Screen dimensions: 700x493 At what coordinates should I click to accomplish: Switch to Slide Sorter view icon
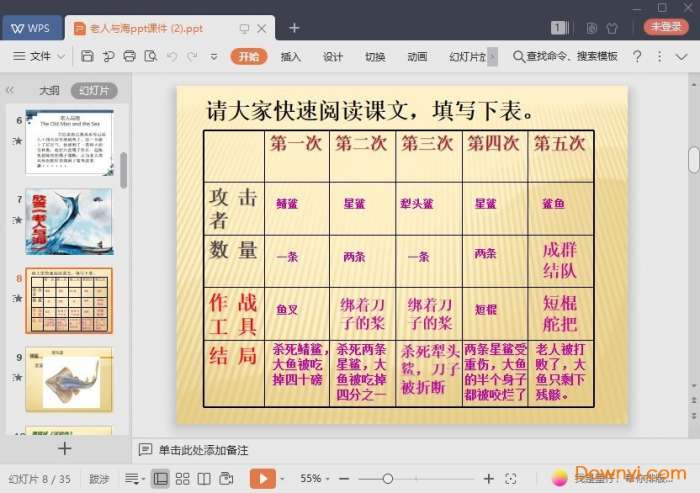(x=182, y=479)
